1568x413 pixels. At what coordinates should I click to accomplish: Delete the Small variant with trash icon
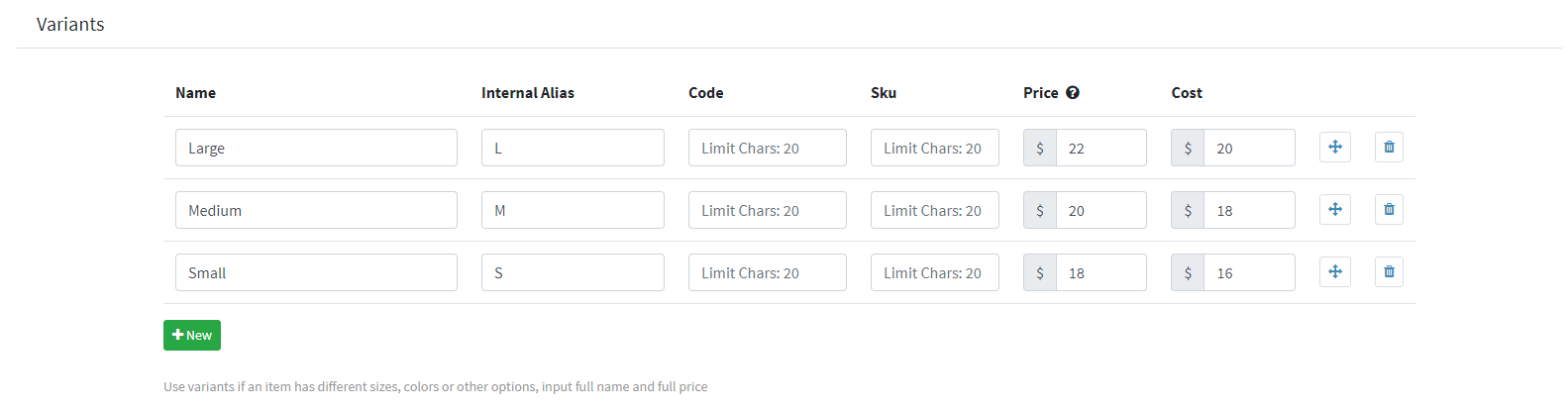1389,272
